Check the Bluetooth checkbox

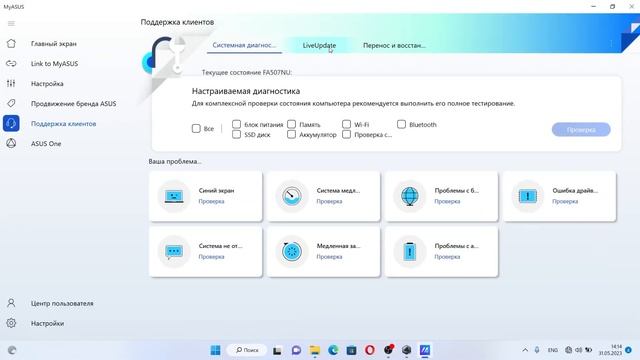click(x=402, y=124)
